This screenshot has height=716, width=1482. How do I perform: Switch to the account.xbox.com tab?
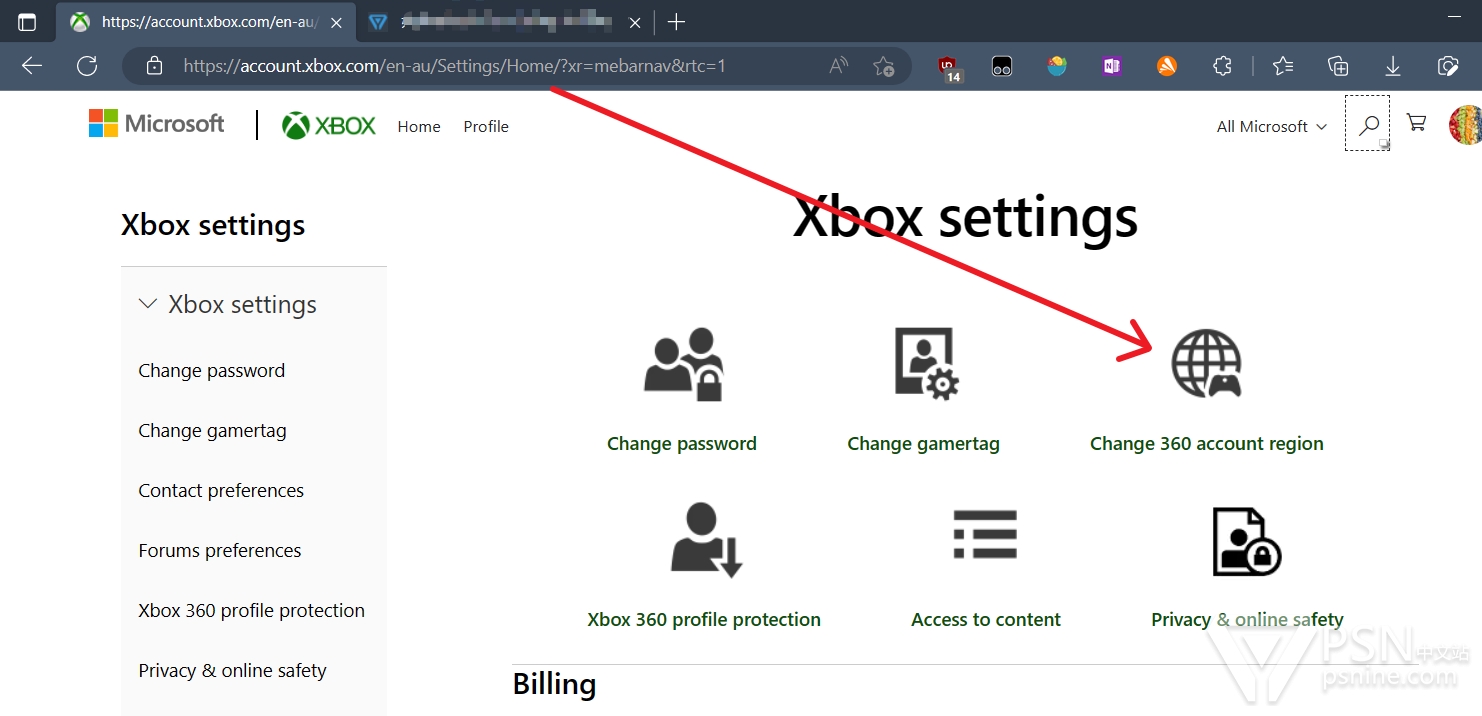205,22
